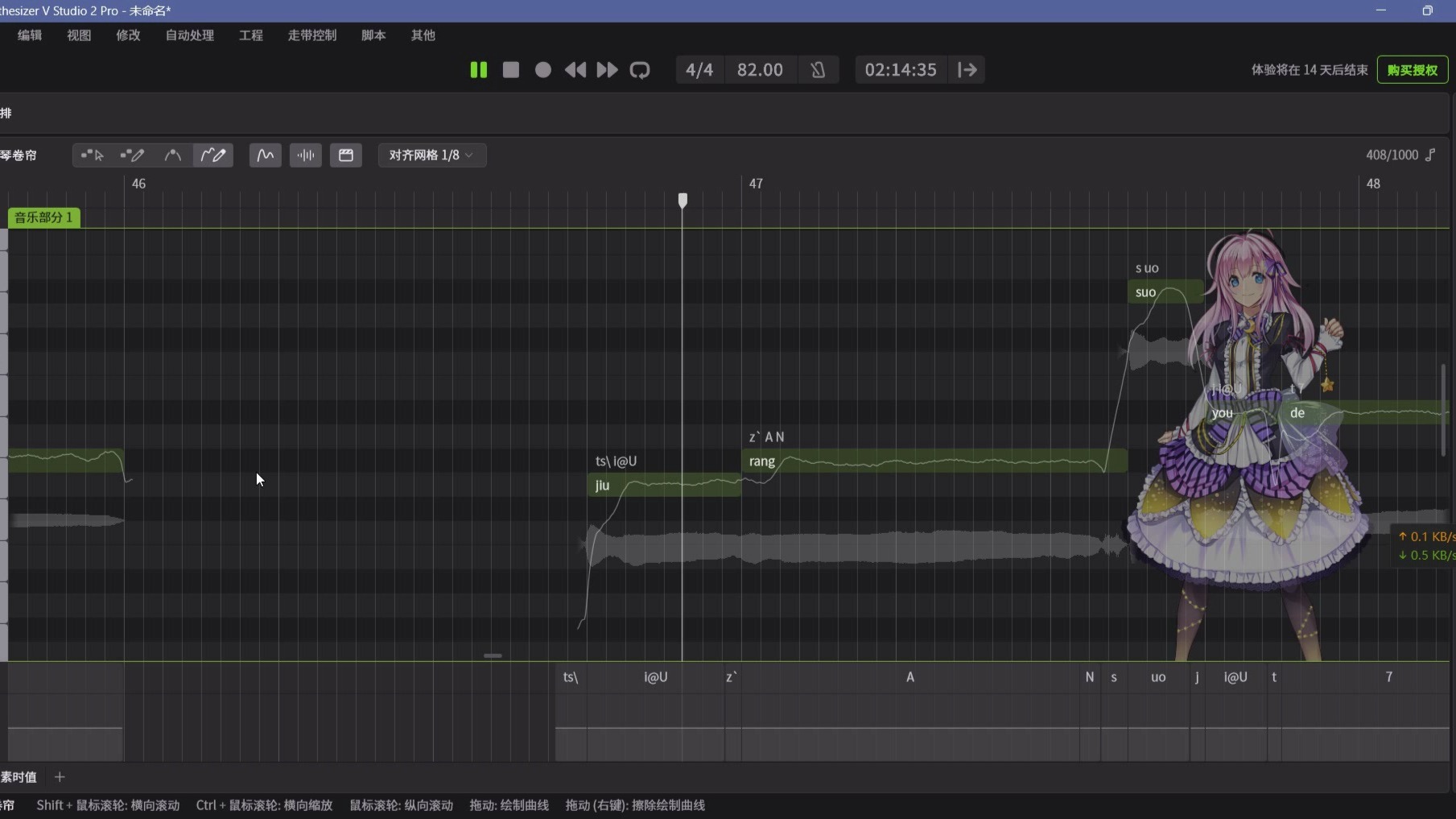This screenshot has width=1456, height=819.
Task: Click the "s uo" phoneme label above suo
Action: (x=1147, y=268)
